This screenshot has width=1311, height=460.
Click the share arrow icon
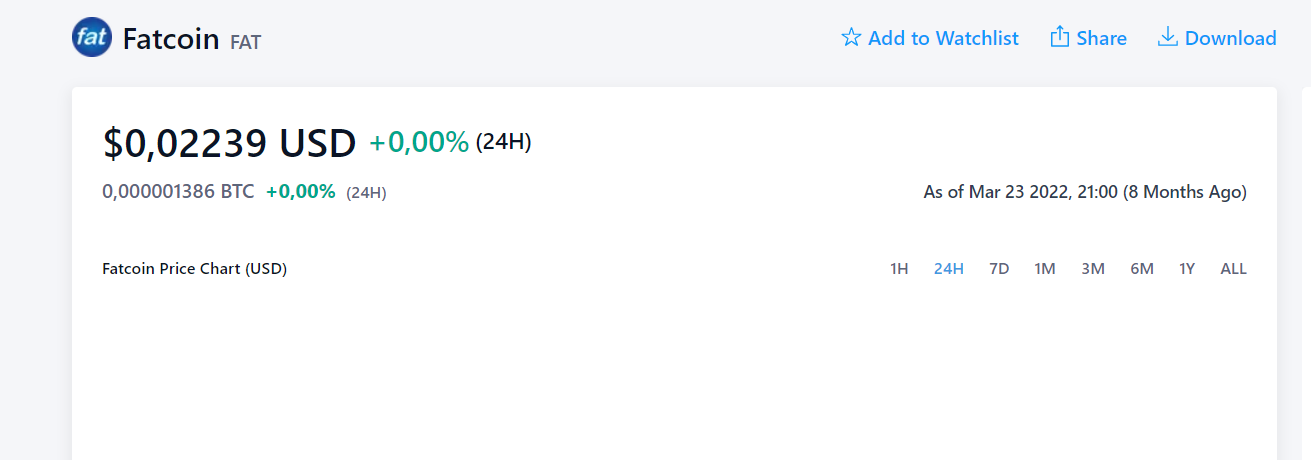tap(1060, 37)
